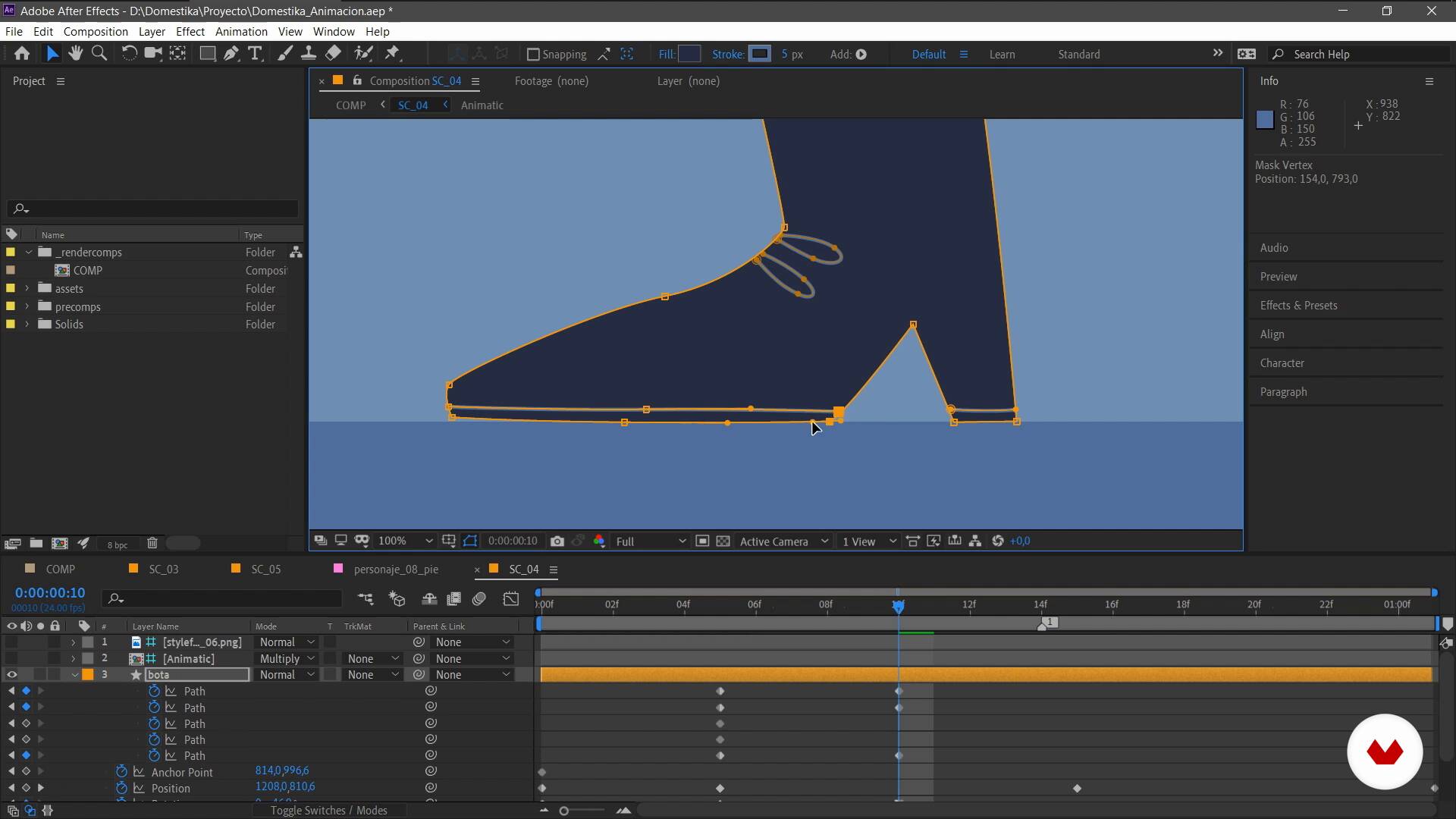This screenshot has width=1456, height=819.
Task: Open the 1 View layout dropdown
Action: click(869, 541)
